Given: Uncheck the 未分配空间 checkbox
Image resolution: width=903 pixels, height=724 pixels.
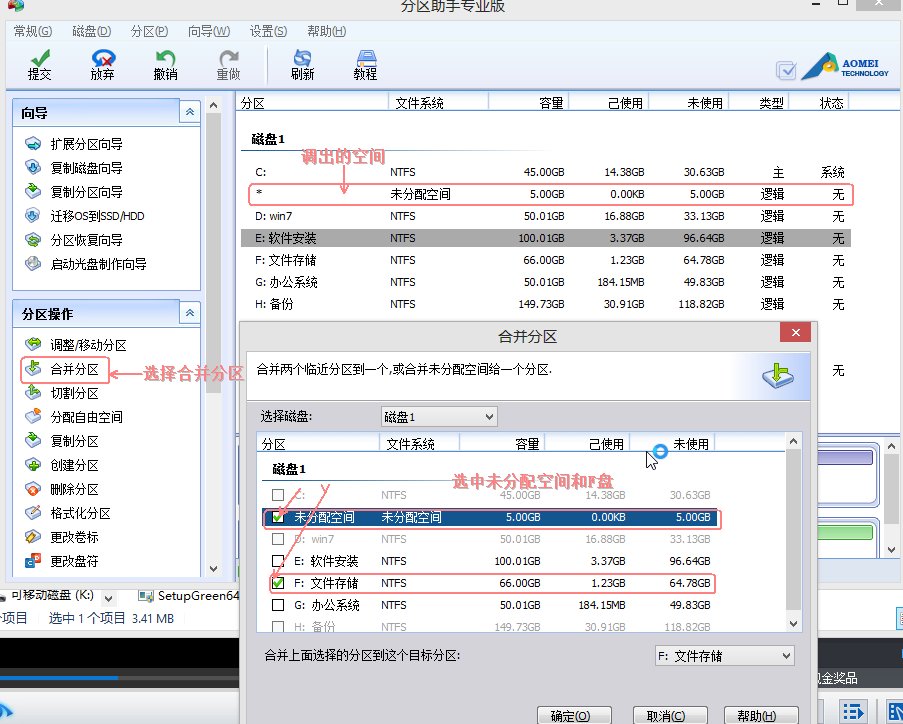Looking at the screenshot, I should [278, 517].
